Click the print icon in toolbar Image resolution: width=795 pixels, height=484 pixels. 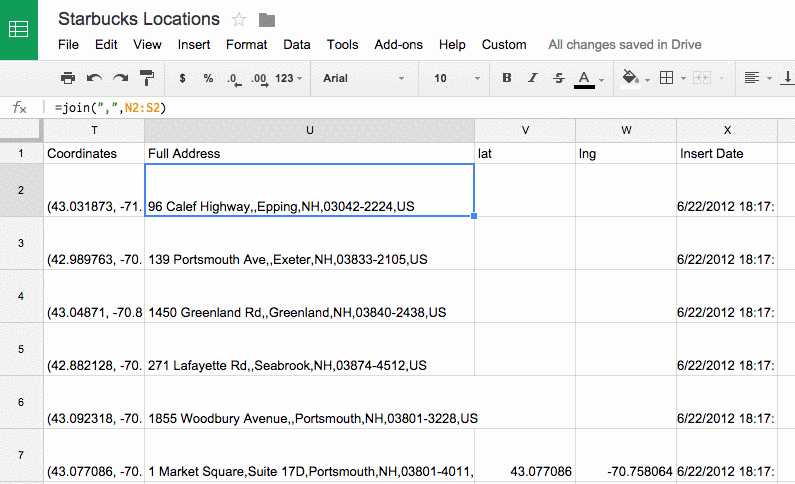coord(68,78)
